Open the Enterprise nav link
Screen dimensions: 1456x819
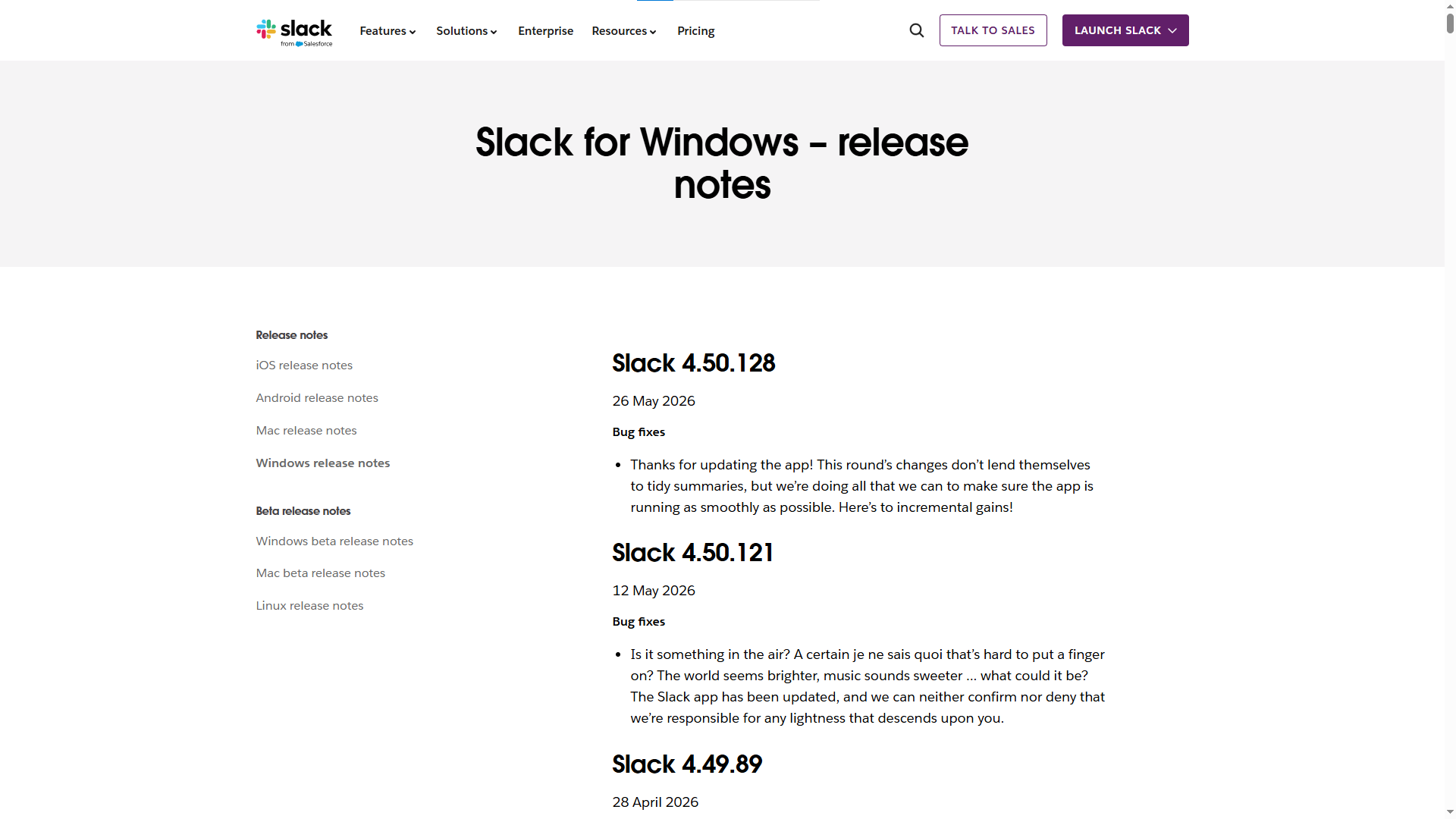(x=545, y=31)
